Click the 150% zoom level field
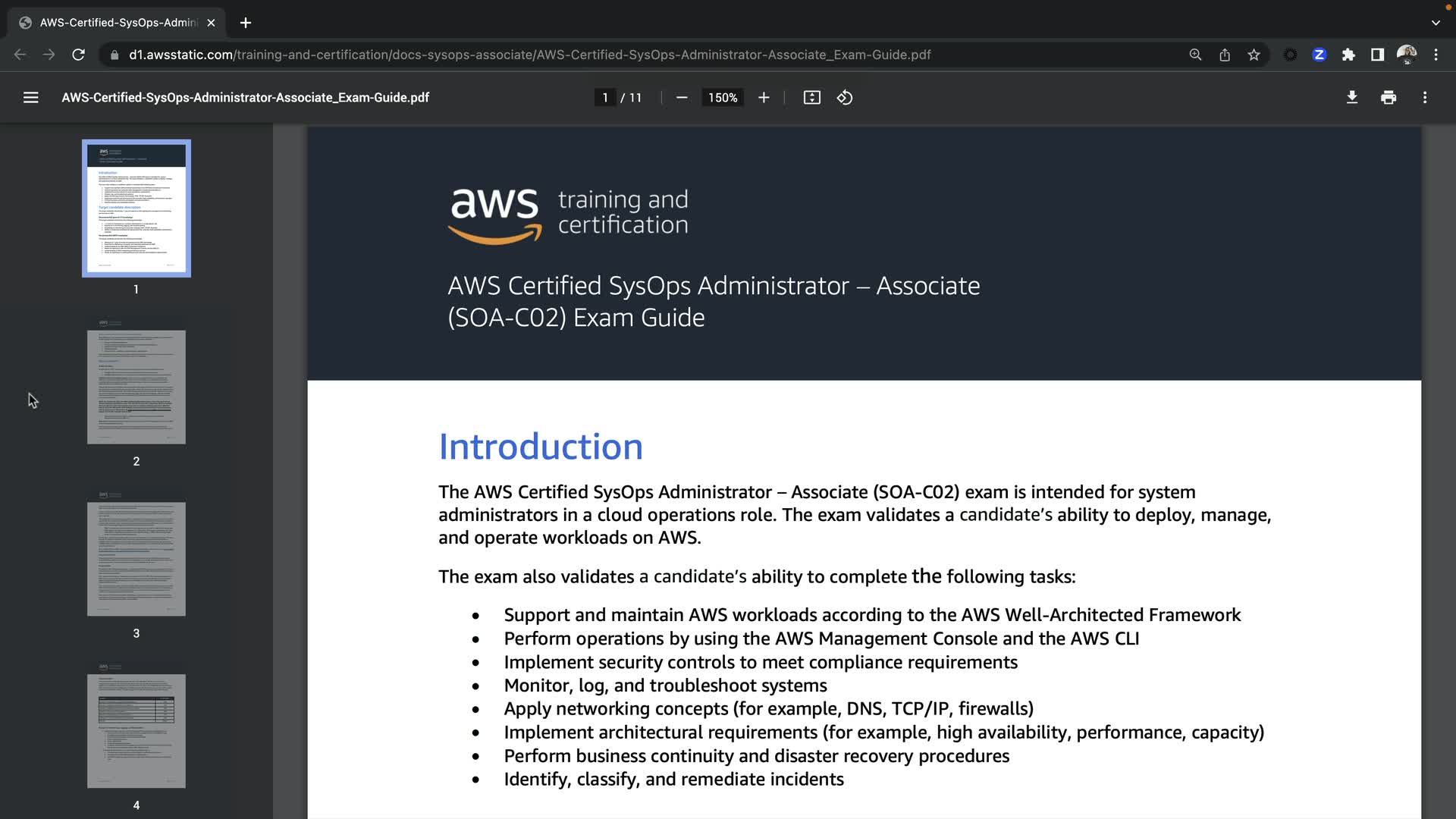 point(722,98)
